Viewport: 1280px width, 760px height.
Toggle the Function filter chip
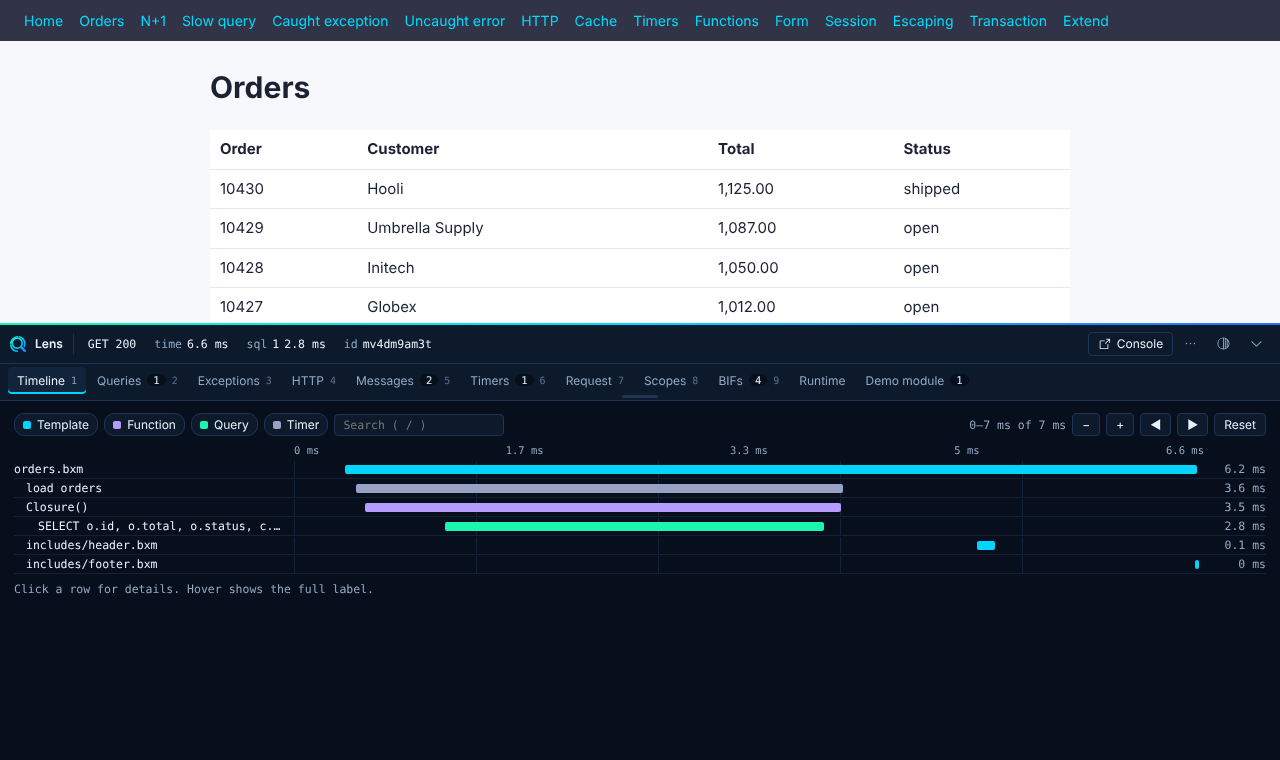[x=144, y=425]
